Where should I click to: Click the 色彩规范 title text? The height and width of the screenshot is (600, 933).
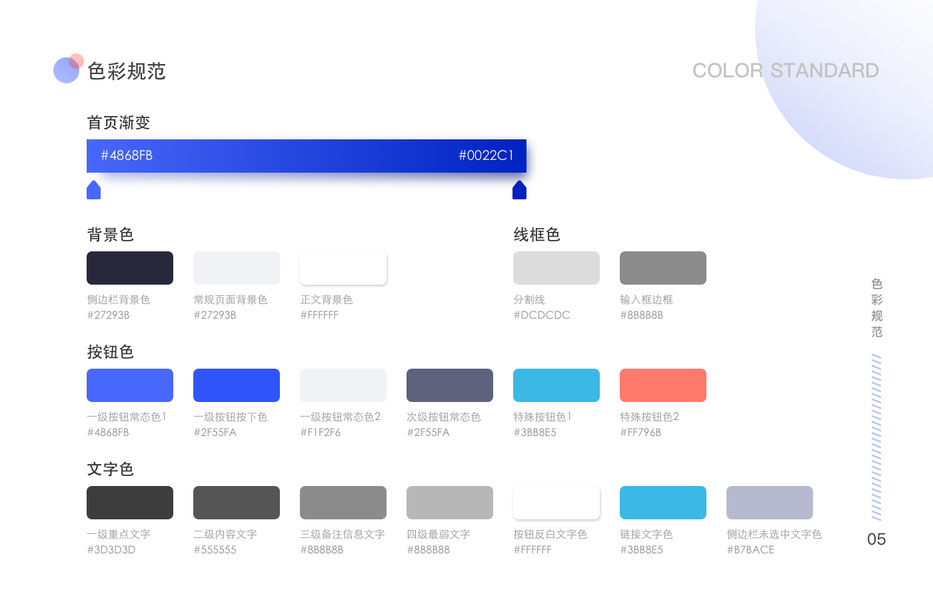pos(127,71)
